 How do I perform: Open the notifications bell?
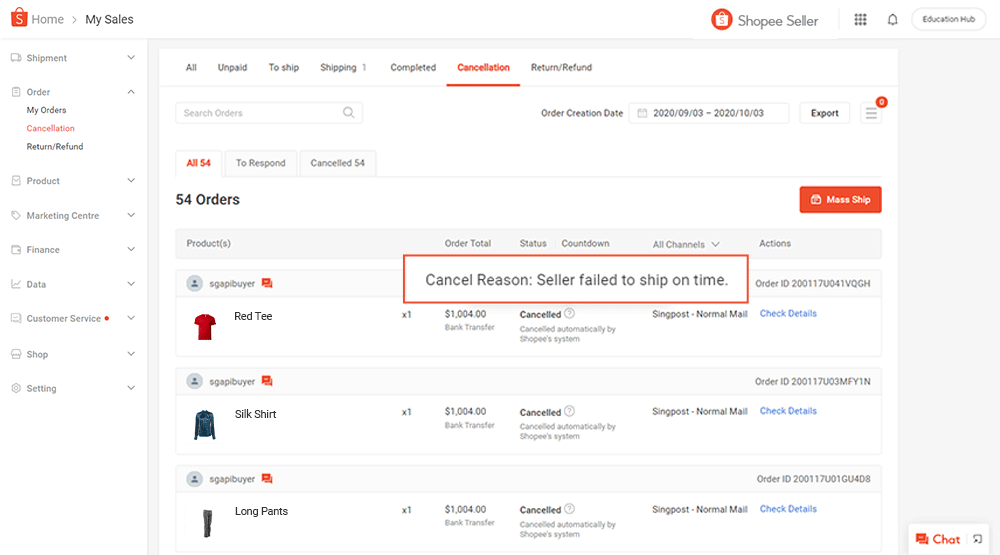(892, 19)
